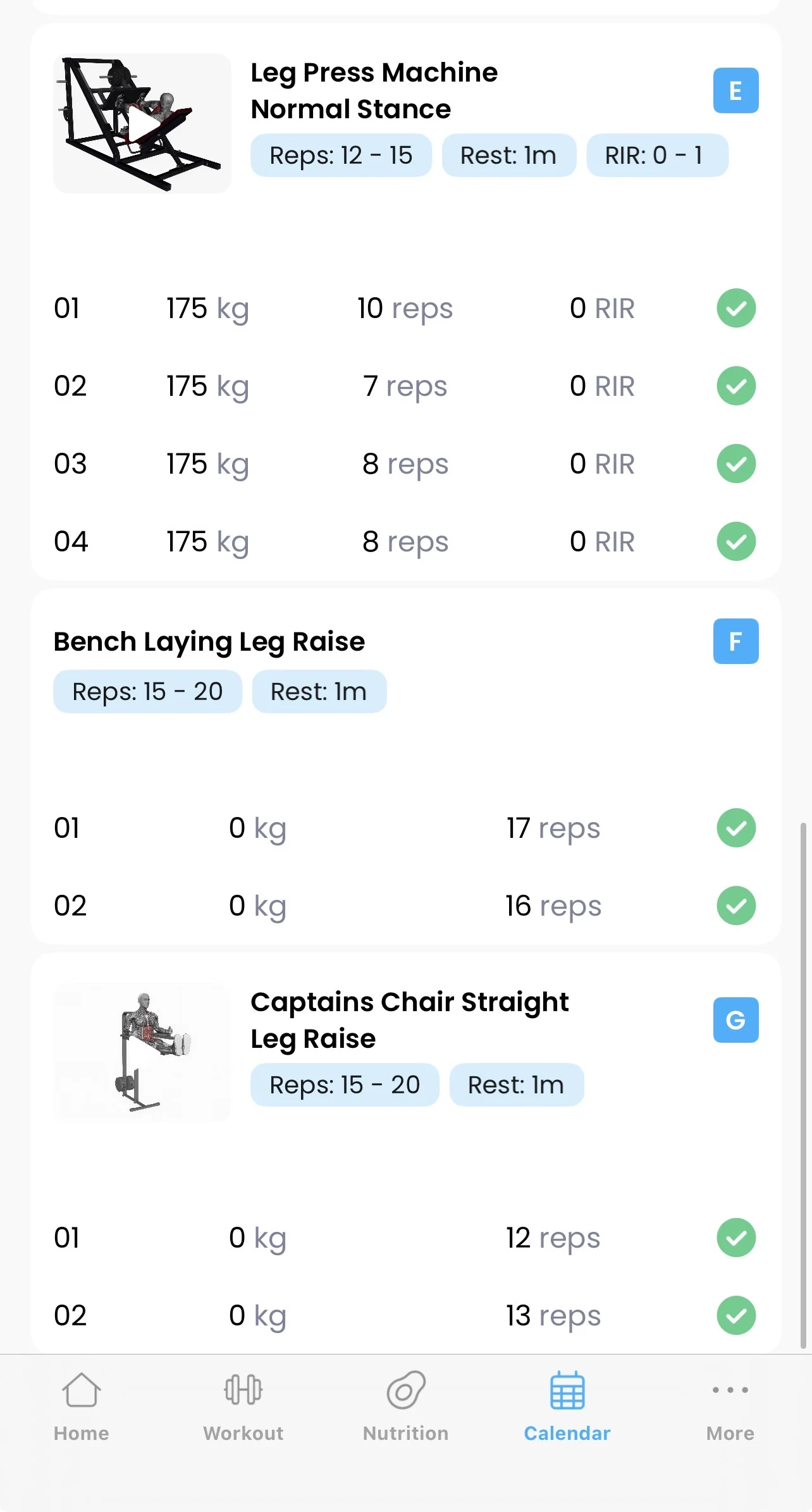Play the Leg Press Machine video thumbnail
The image size is (812, 1512).
click(142, 123)
